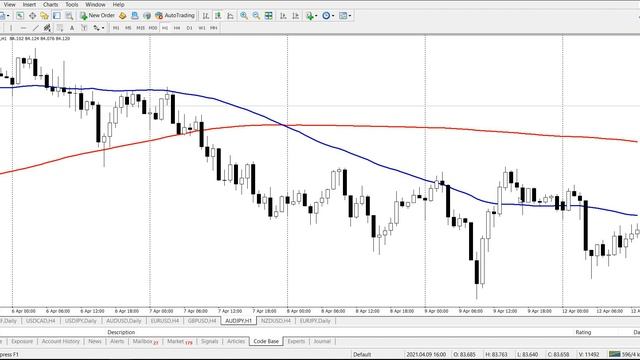The width and height of the screenshot is (640, 360).
Task: Switch to candlestick chart display
Action: coord(218,16)
